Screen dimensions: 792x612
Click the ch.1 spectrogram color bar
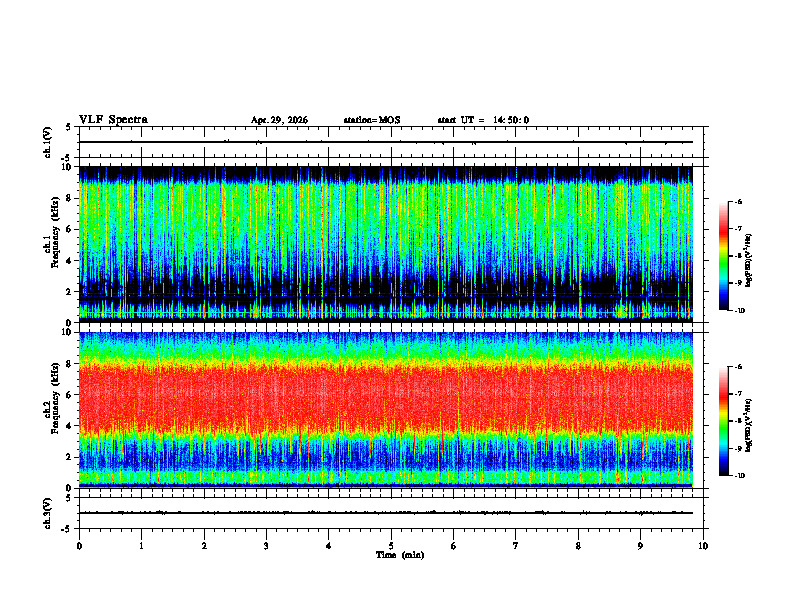click(x=724, y=256)
